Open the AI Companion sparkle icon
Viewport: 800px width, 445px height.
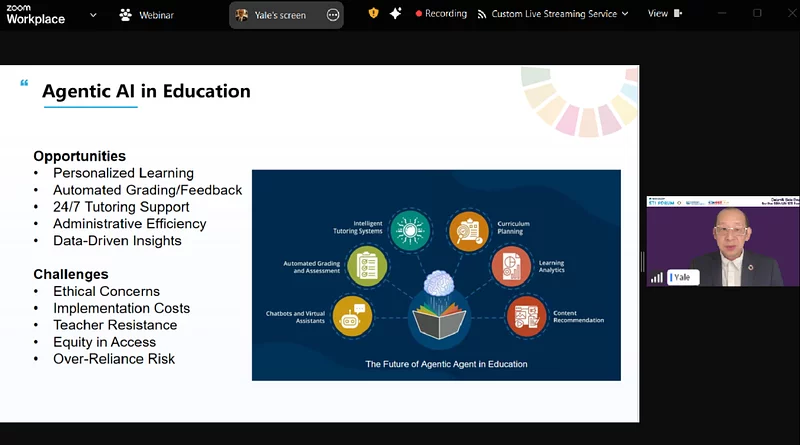[x=396, y=14]
